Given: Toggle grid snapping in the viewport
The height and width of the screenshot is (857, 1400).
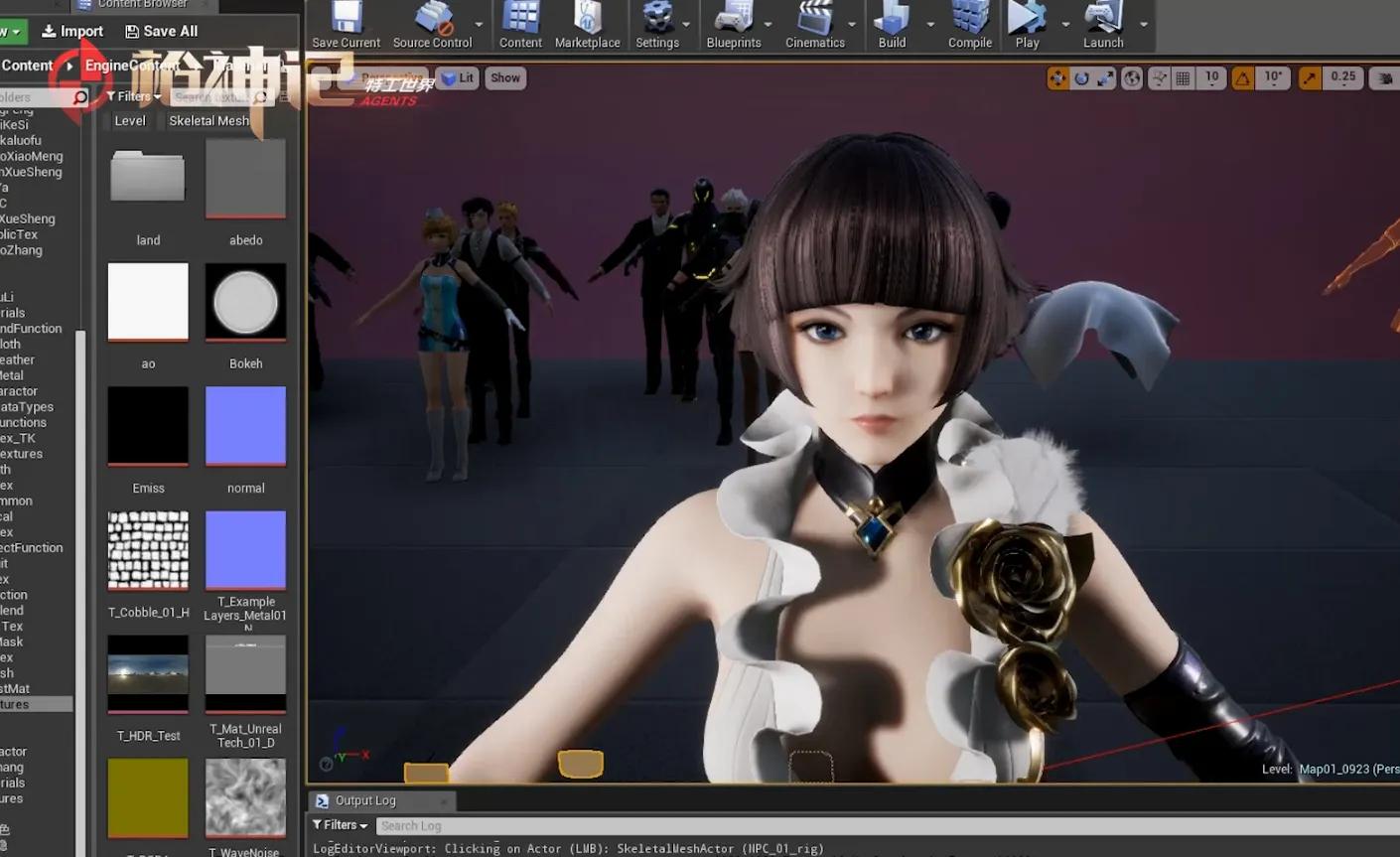Looking at the screenshot, I should 1183,78.
